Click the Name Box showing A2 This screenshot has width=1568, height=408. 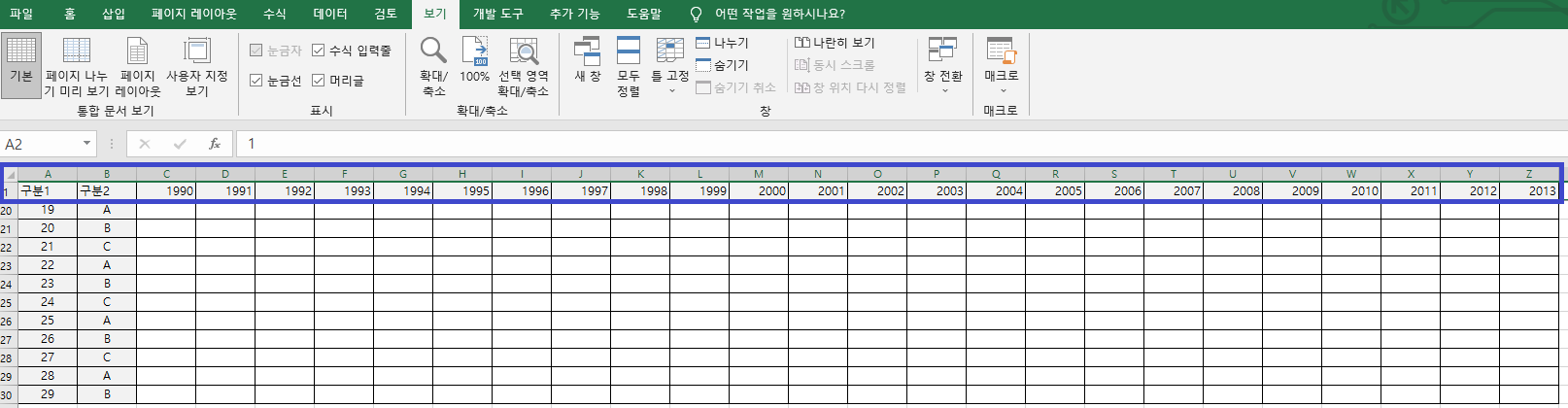tap(41, 144)
